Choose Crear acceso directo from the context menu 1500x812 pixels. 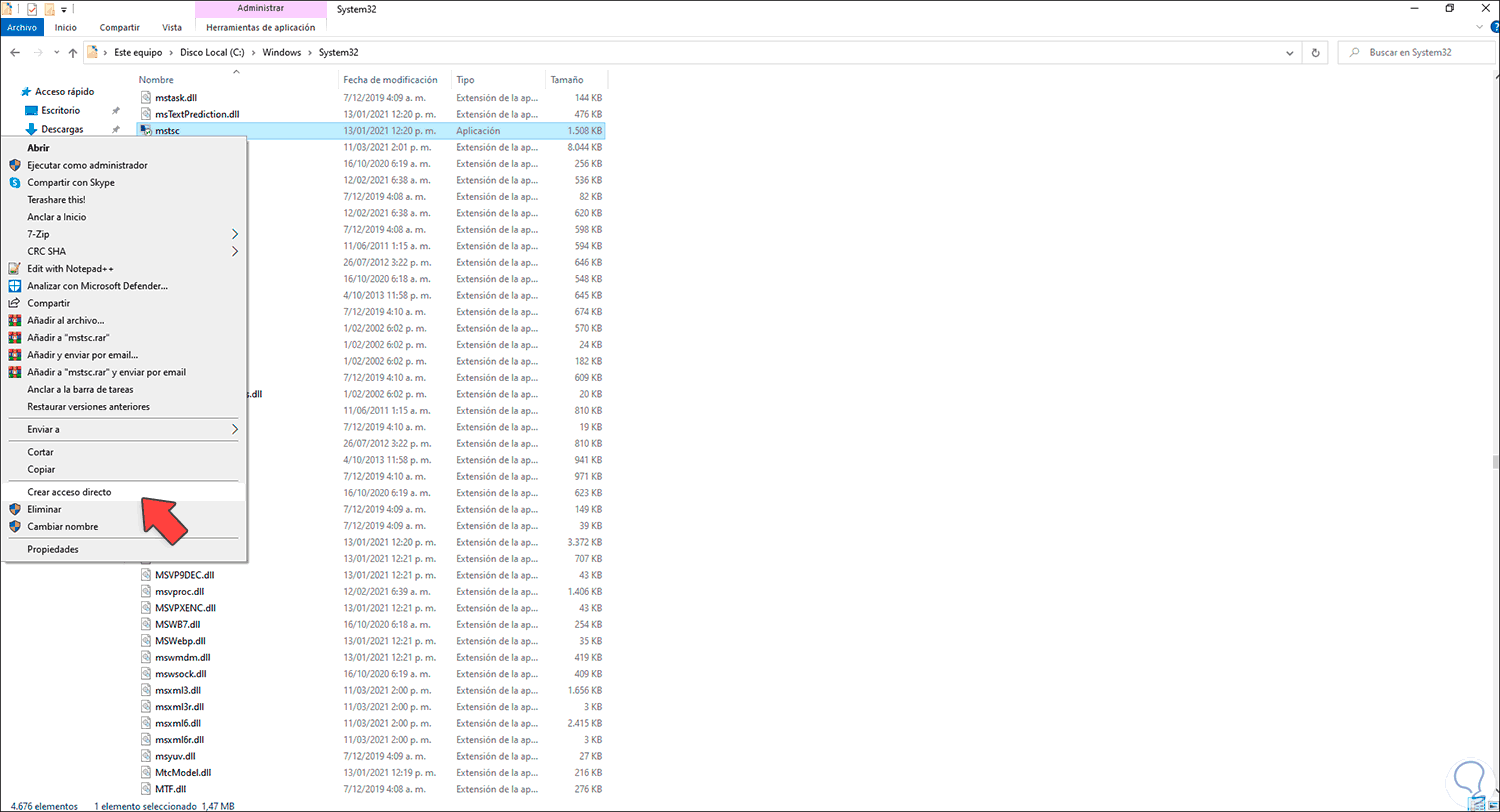[x=125, y=492]
